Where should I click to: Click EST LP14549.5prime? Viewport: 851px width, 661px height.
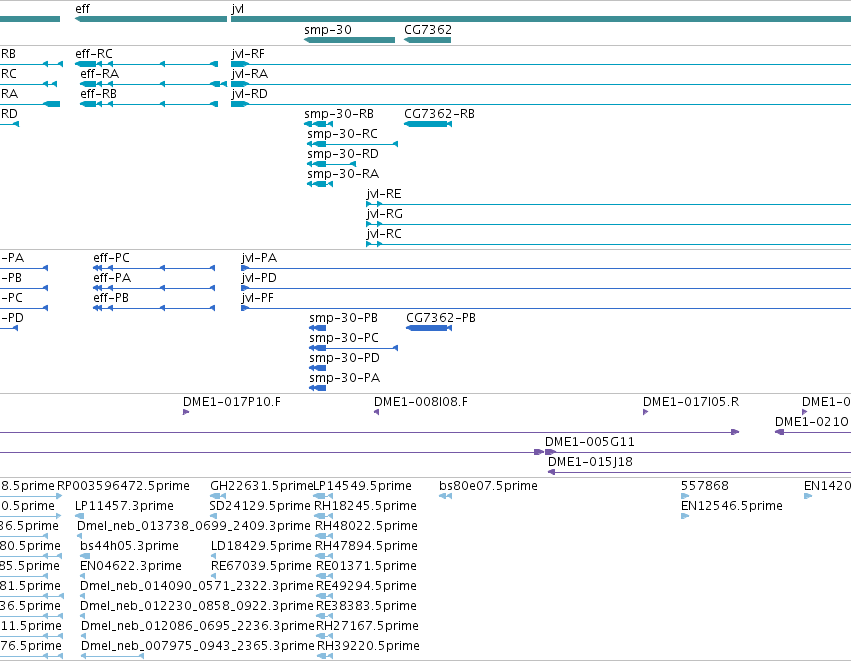click(323, 496)
